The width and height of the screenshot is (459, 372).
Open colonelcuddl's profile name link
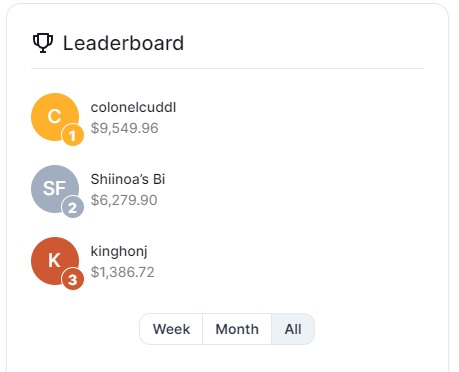(133, 107)
